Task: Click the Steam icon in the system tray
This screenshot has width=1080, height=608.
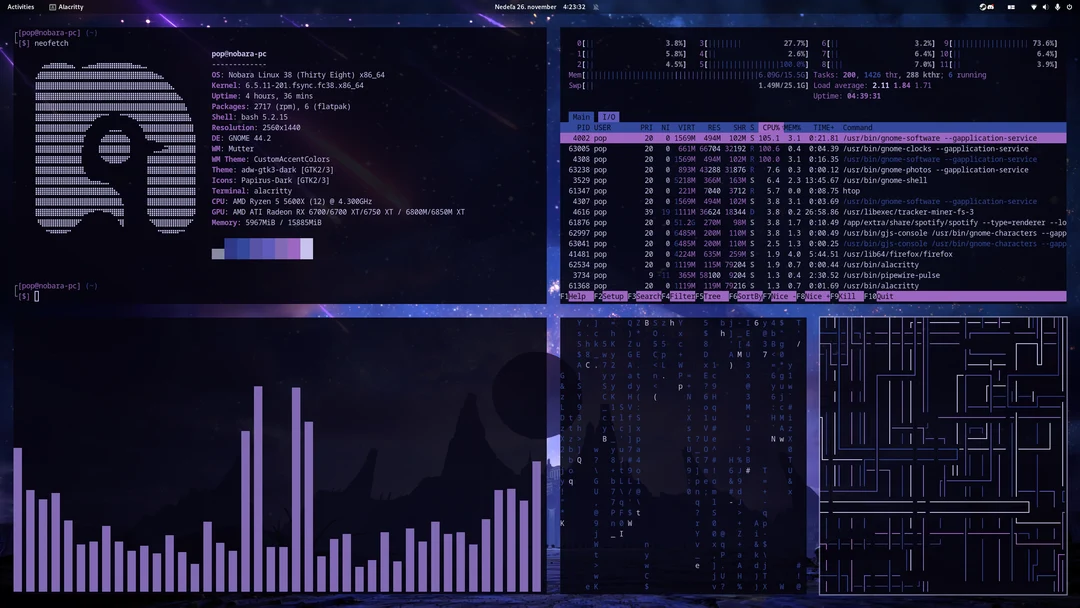Action: (x=982, y=7)
